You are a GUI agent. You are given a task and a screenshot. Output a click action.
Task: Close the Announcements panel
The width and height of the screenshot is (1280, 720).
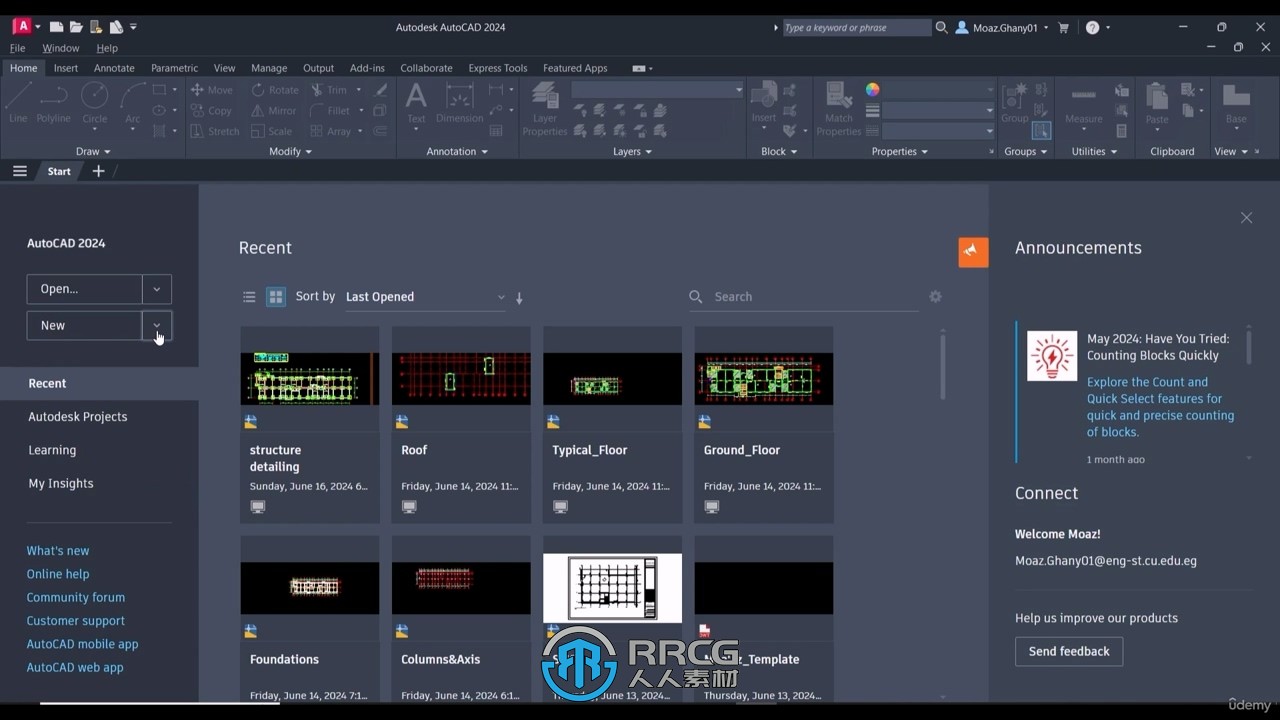(1246, 218)
